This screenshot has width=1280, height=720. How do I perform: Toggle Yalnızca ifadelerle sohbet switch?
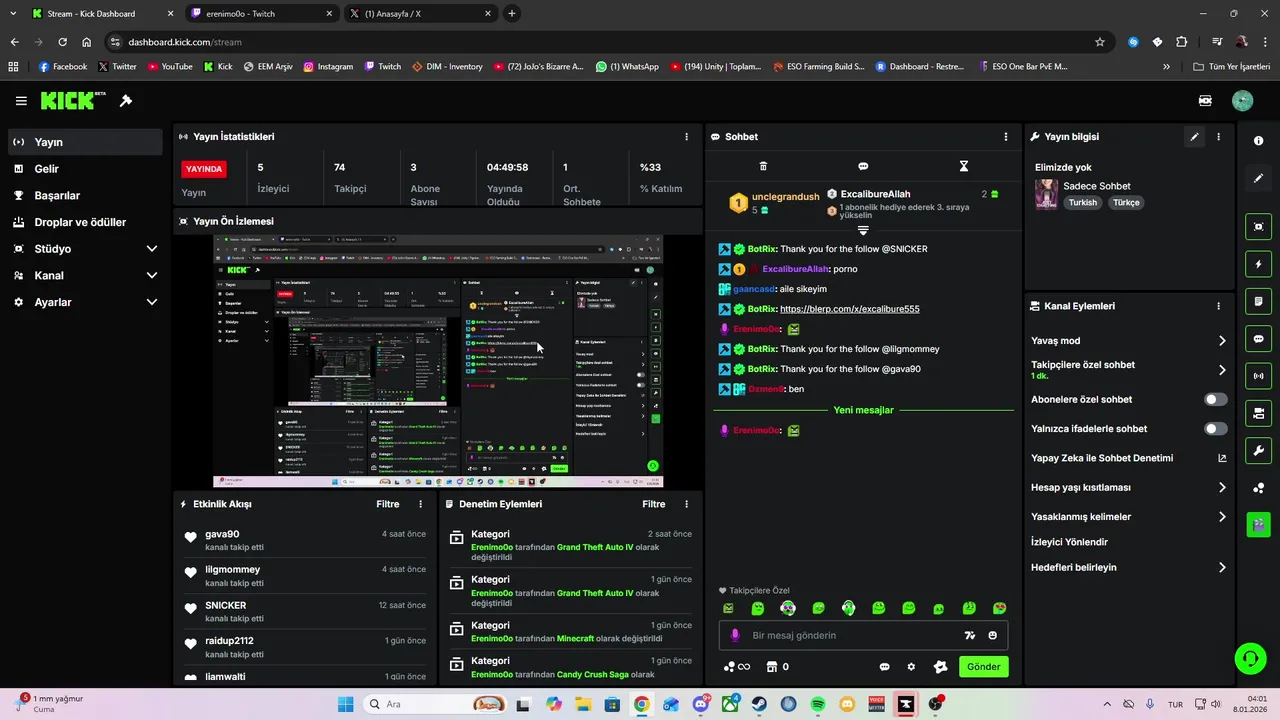pyautogui.click(x=1215, y=429)
